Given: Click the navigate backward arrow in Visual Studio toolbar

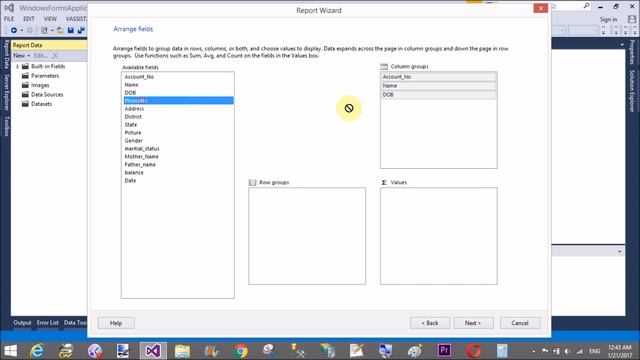Looking at the screenshot, I should click(13, 30).
